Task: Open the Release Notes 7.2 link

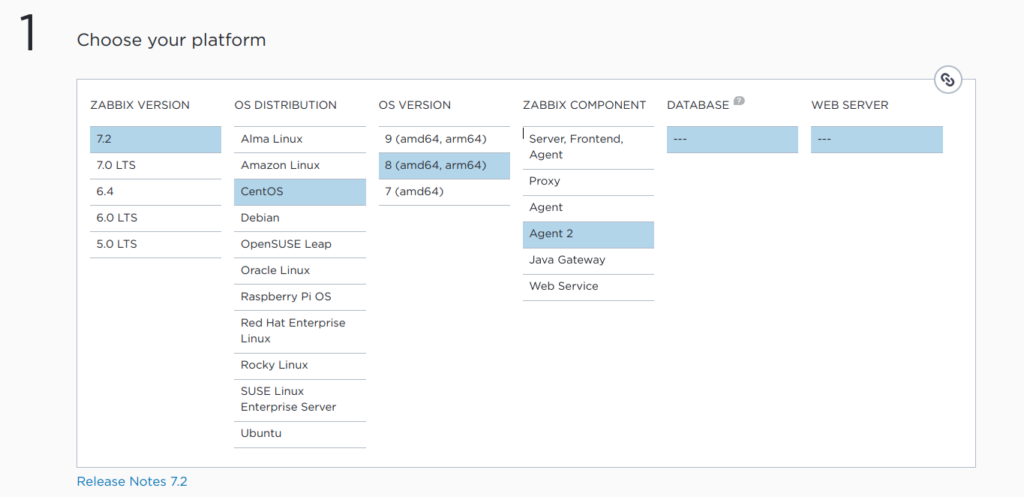Action: [x=132, y=482]
